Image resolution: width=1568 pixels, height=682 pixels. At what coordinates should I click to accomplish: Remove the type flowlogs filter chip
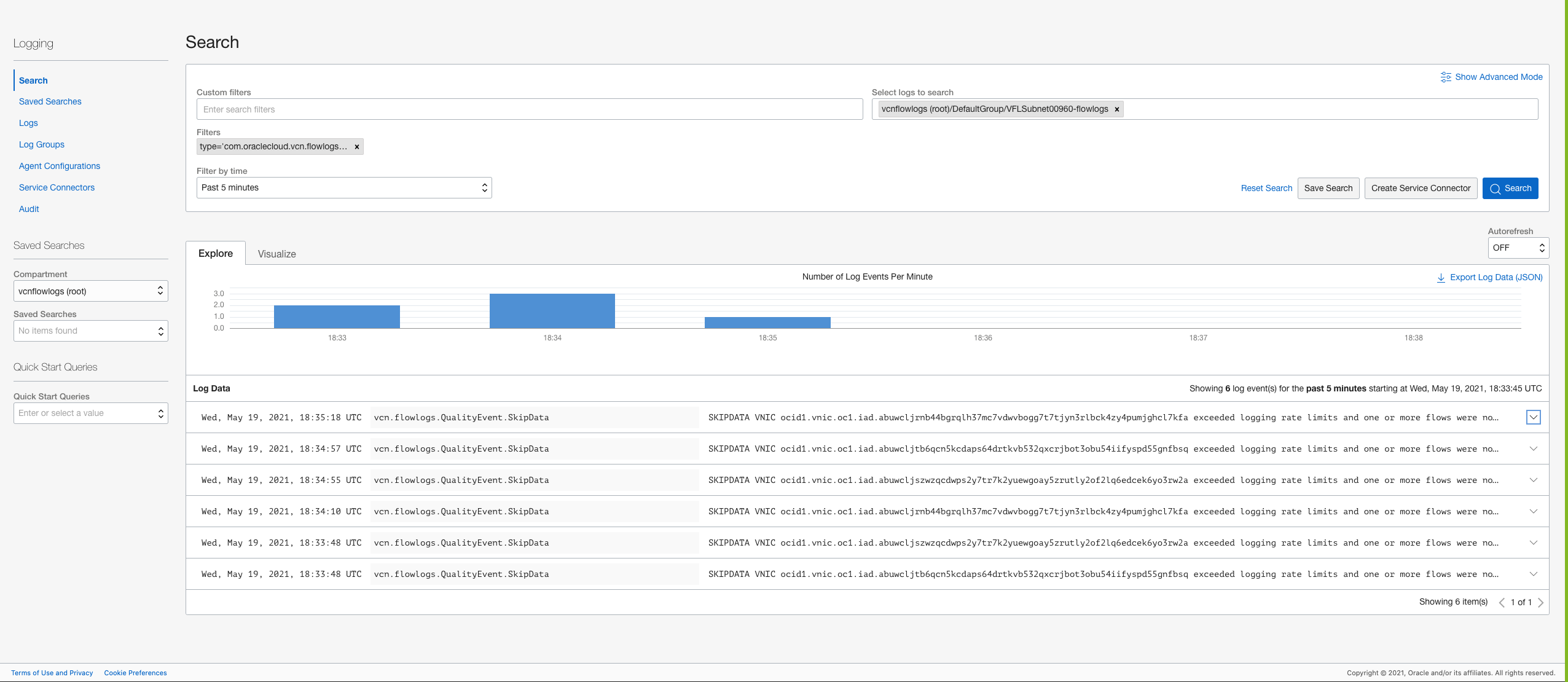(x=356, y=147)
